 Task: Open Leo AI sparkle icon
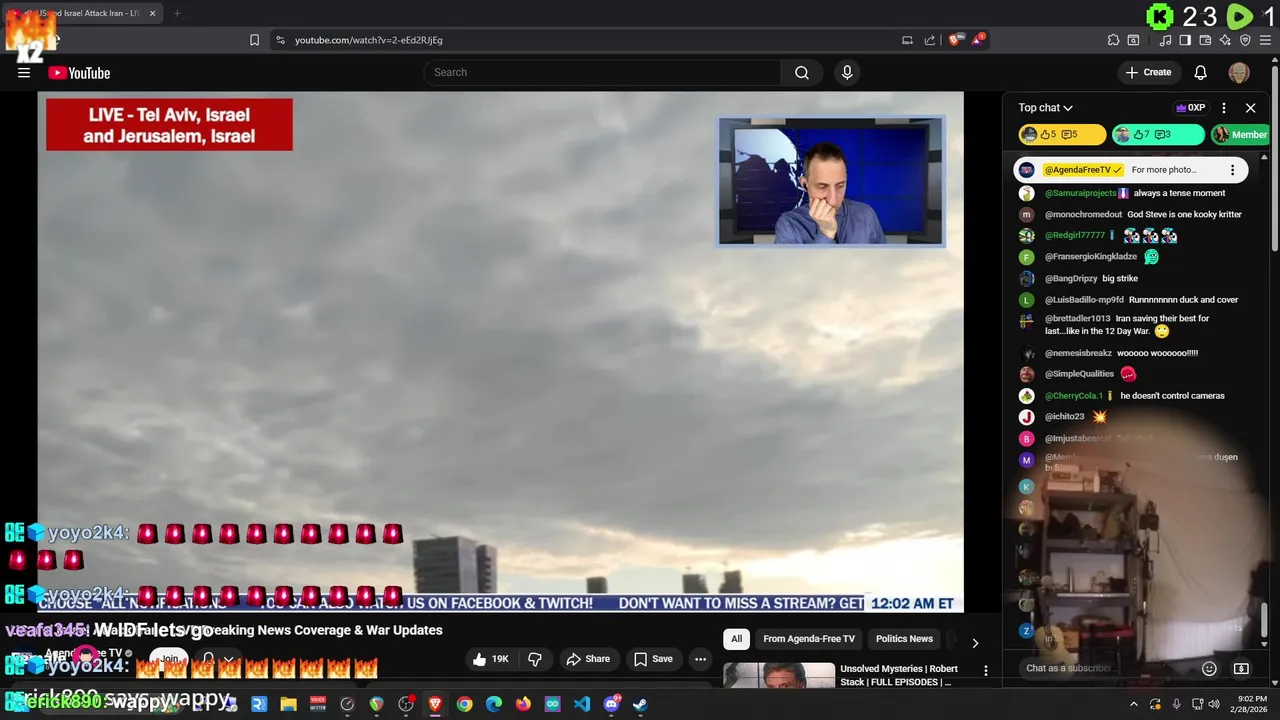point(1225,40)
